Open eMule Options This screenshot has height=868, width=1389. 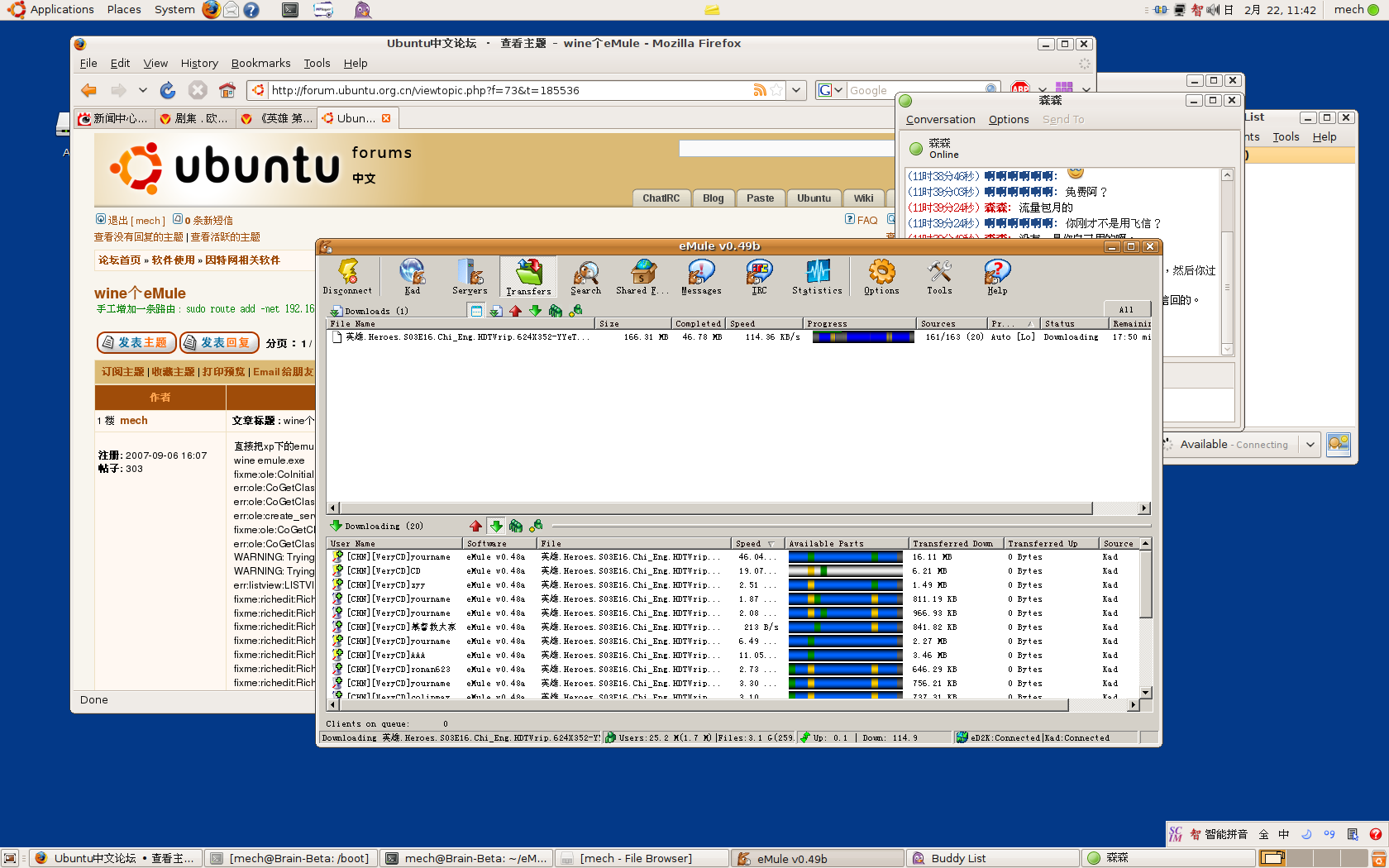pos(881,277)
